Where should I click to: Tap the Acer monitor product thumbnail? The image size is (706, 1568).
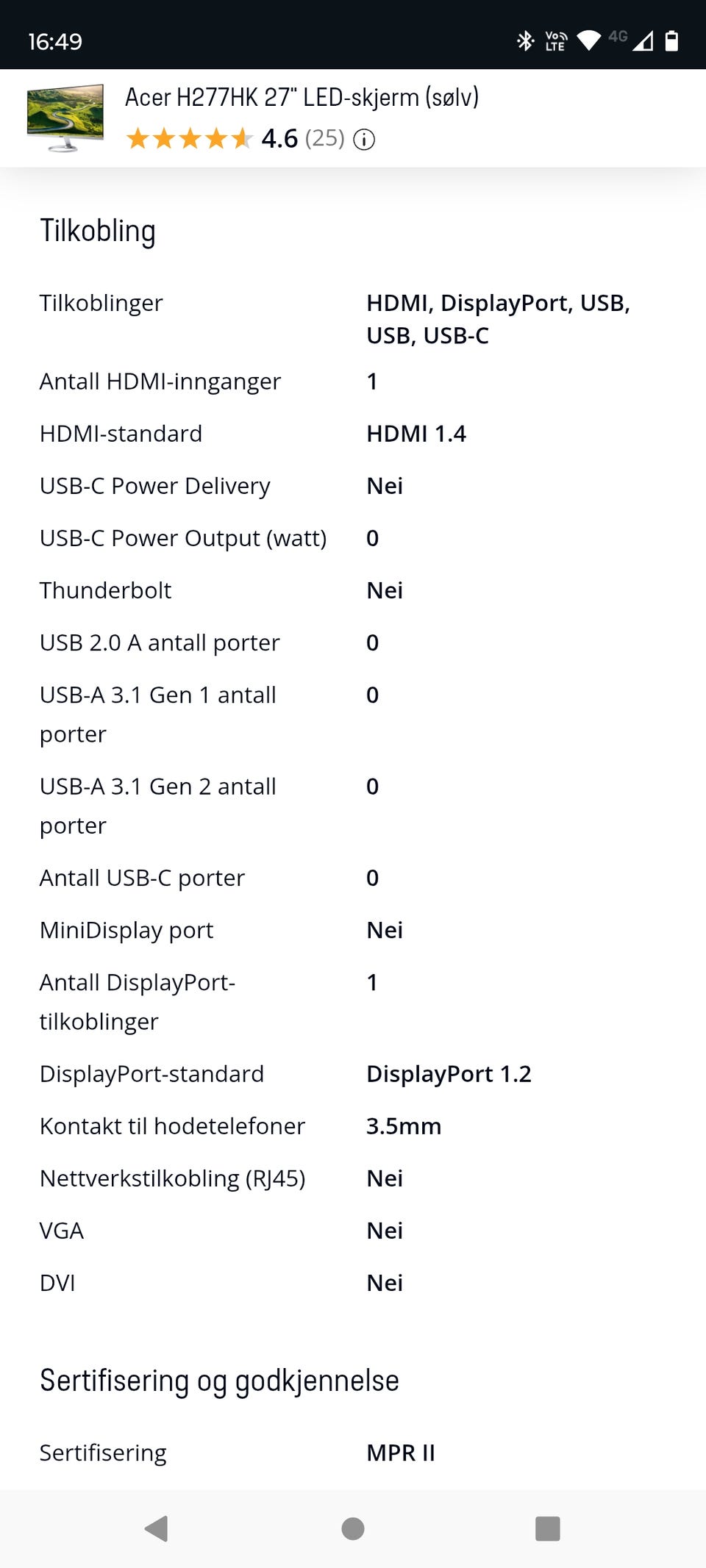click(65, 118)
